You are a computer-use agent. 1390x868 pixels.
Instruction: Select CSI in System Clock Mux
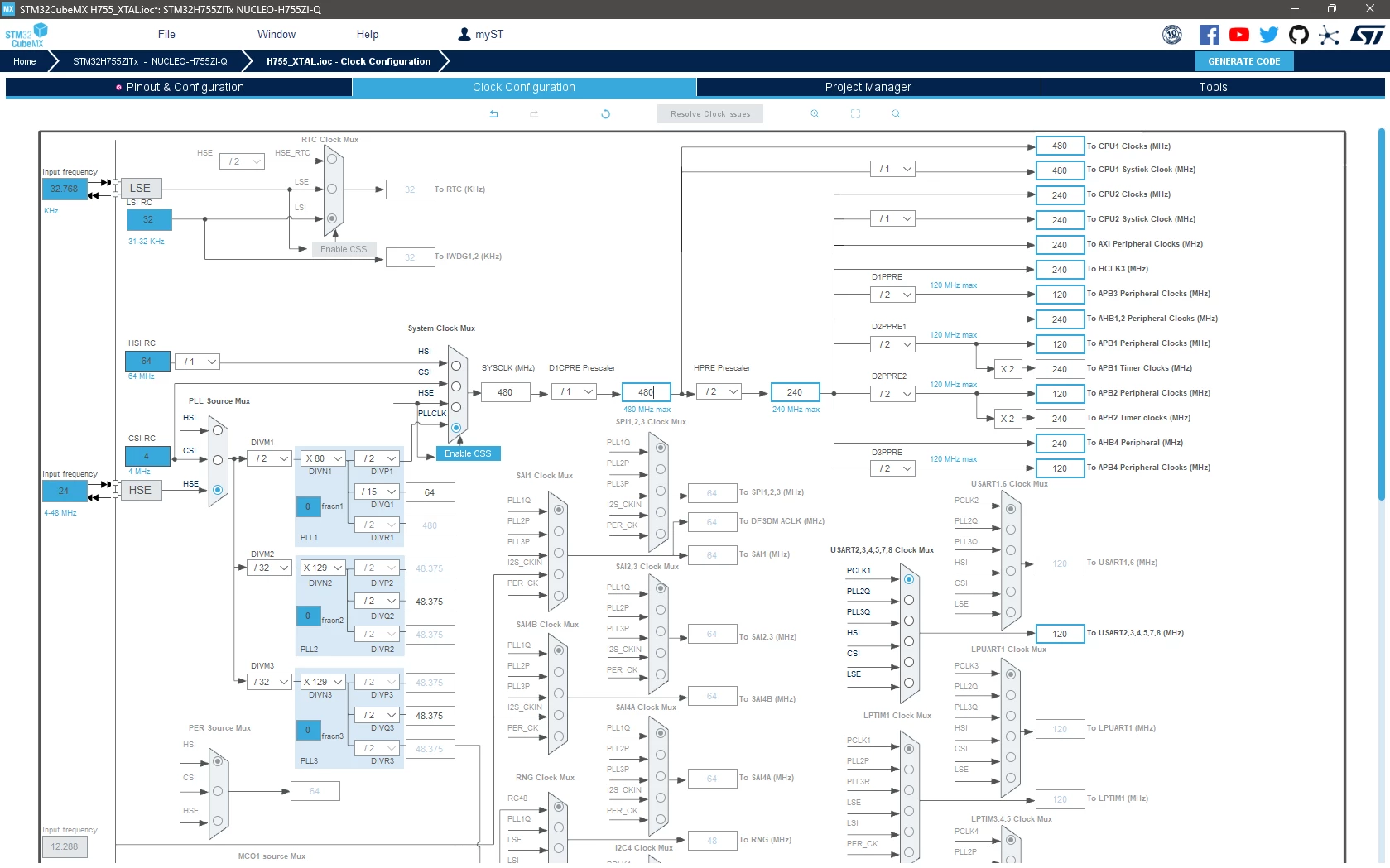pyautogui.click(x=456, y=386)
